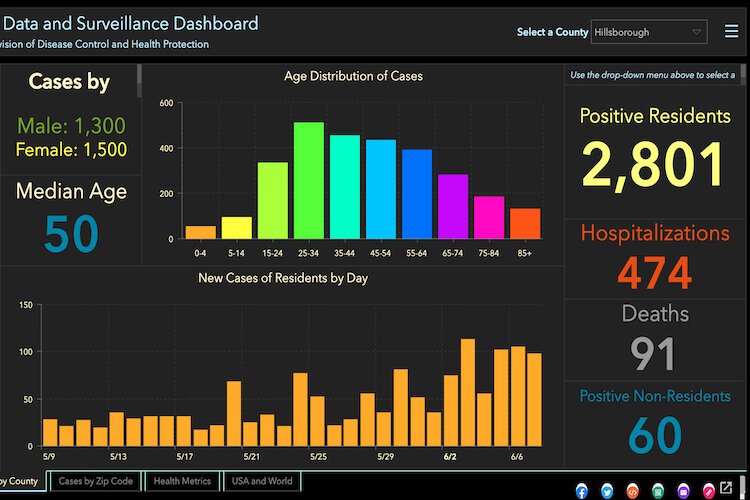Click the Positive Non-Residents heading

[656, 397]
